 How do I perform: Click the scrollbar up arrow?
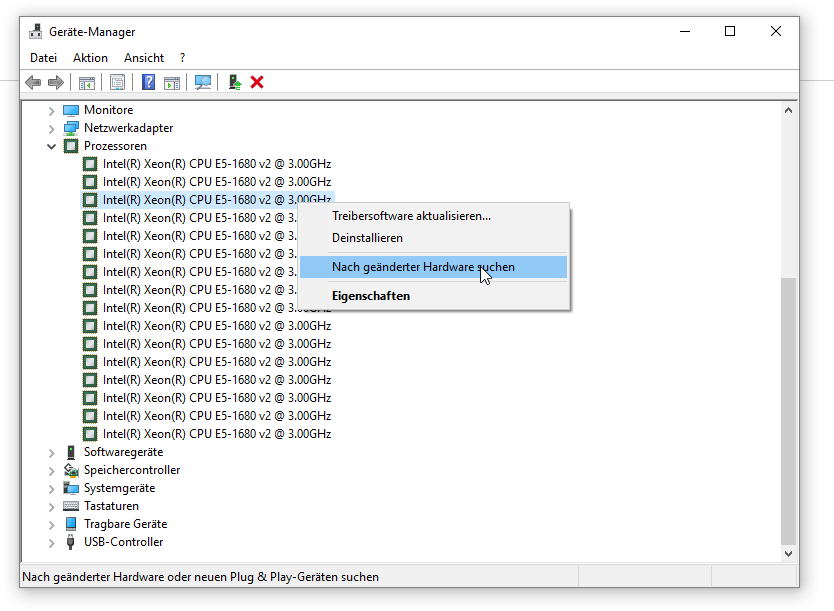pos(788,111)
